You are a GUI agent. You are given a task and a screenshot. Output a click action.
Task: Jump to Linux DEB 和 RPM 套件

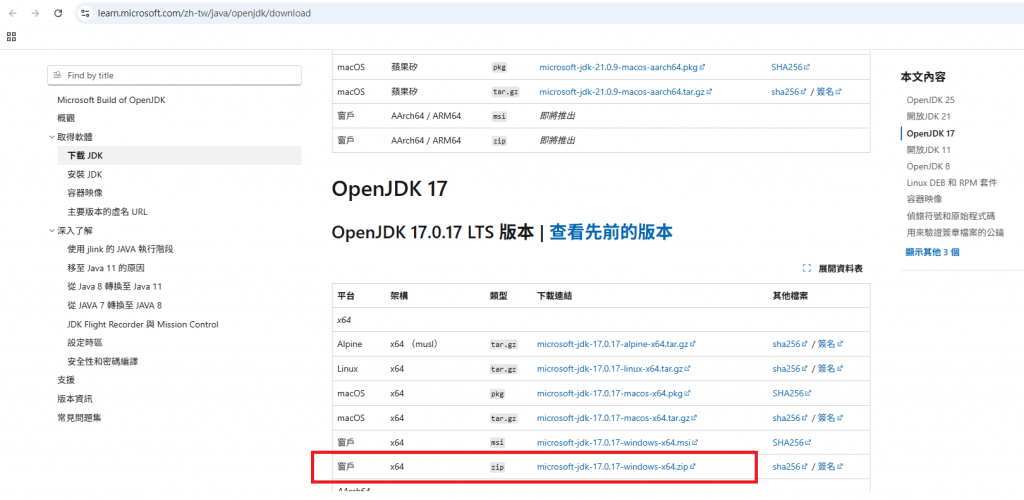pos(952,183)
